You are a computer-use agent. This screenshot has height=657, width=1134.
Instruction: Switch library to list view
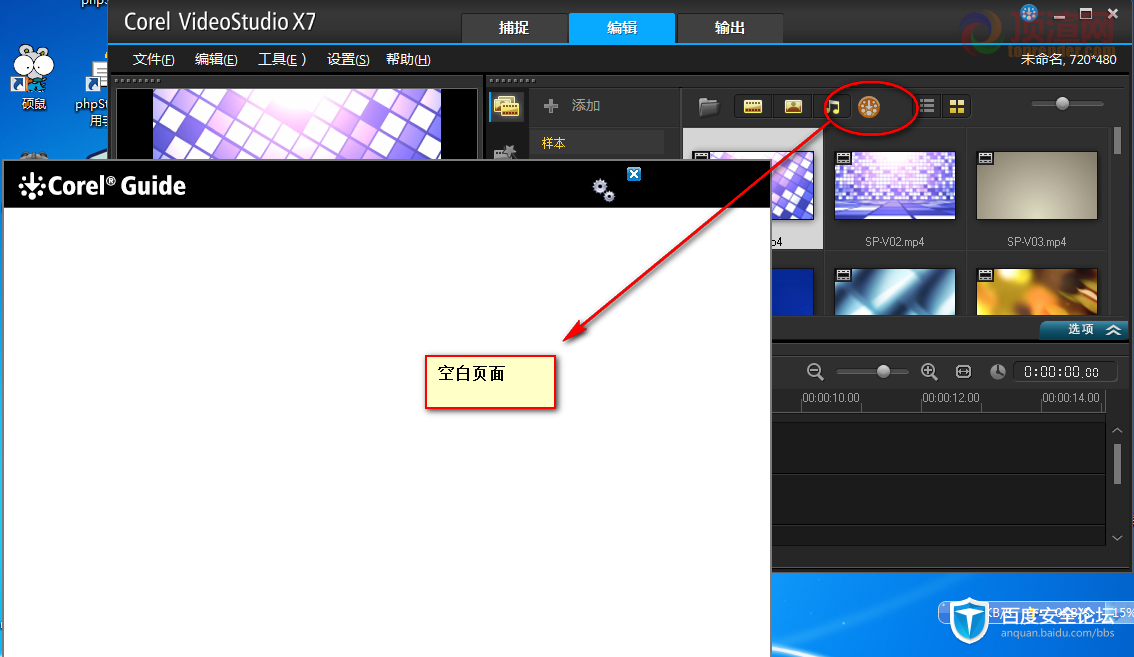click(x=927, y=107)
